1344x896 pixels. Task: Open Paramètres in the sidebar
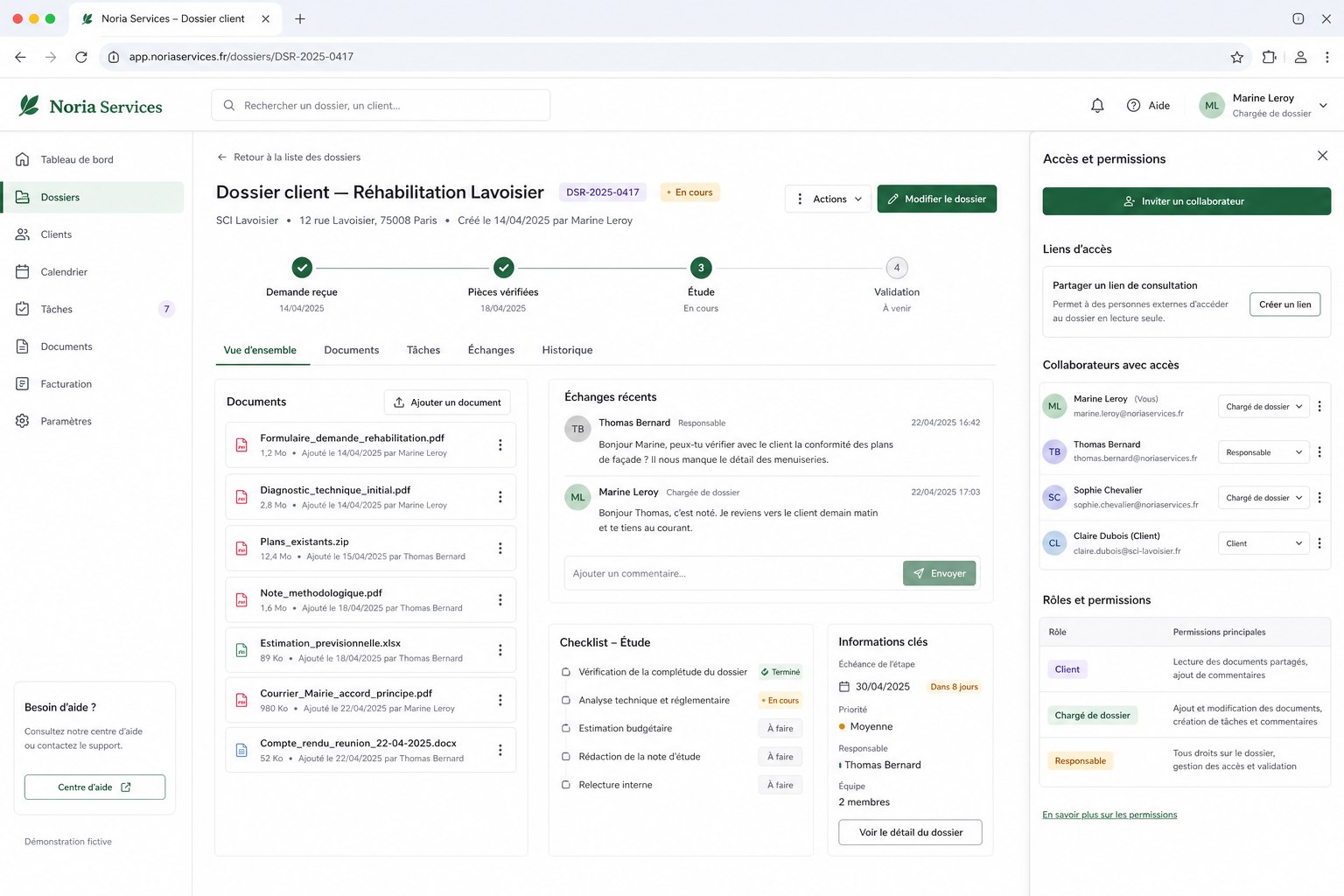(94, 421)
